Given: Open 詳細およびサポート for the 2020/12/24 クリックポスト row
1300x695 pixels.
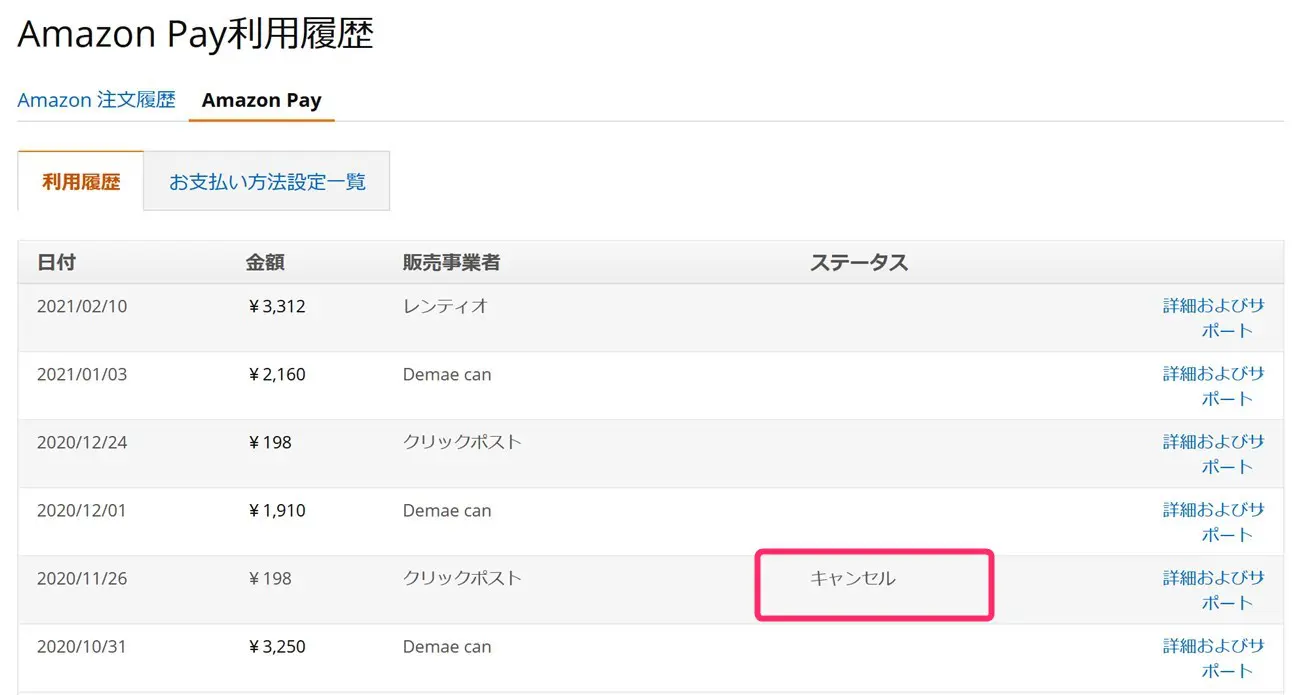Looking at the screenshot, I should coord(1214,454).
